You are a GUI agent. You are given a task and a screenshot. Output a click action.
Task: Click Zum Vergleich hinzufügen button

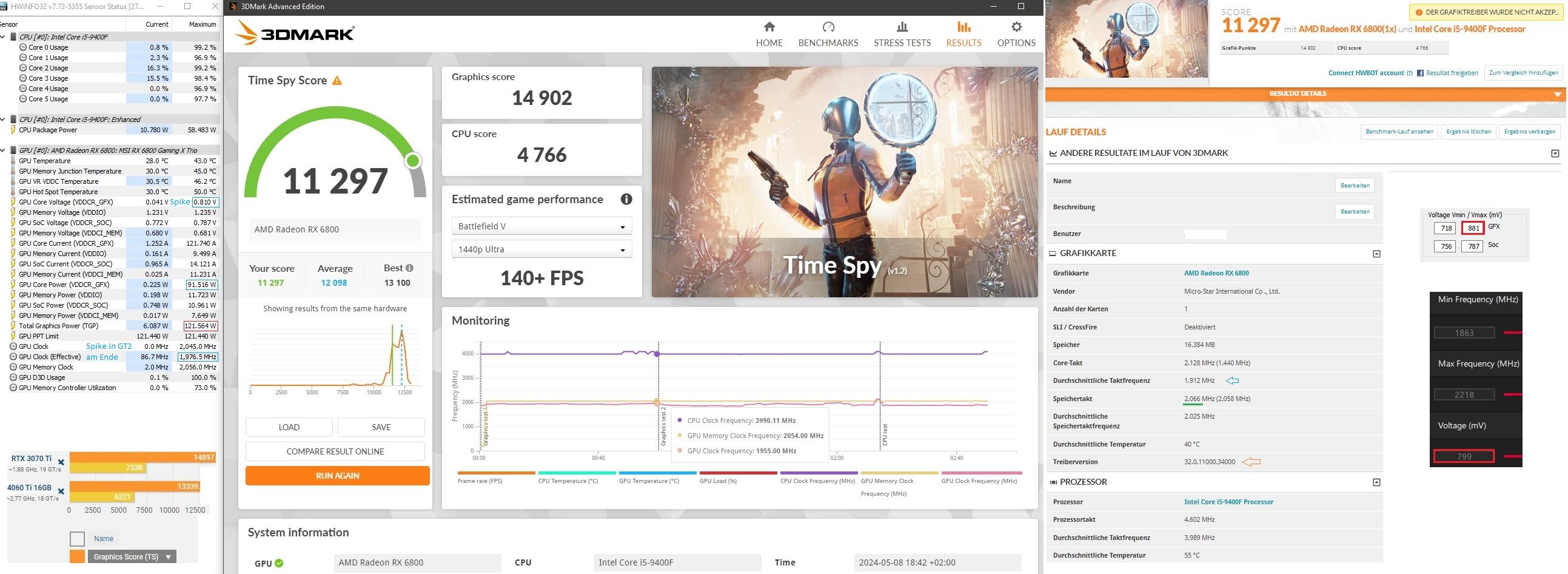1524,73
